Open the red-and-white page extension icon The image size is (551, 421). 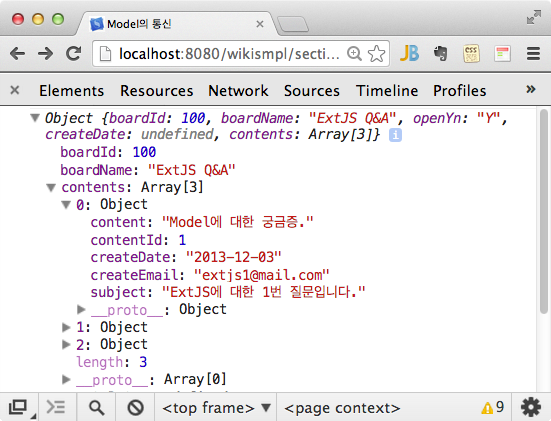click(x=502, y=54)
